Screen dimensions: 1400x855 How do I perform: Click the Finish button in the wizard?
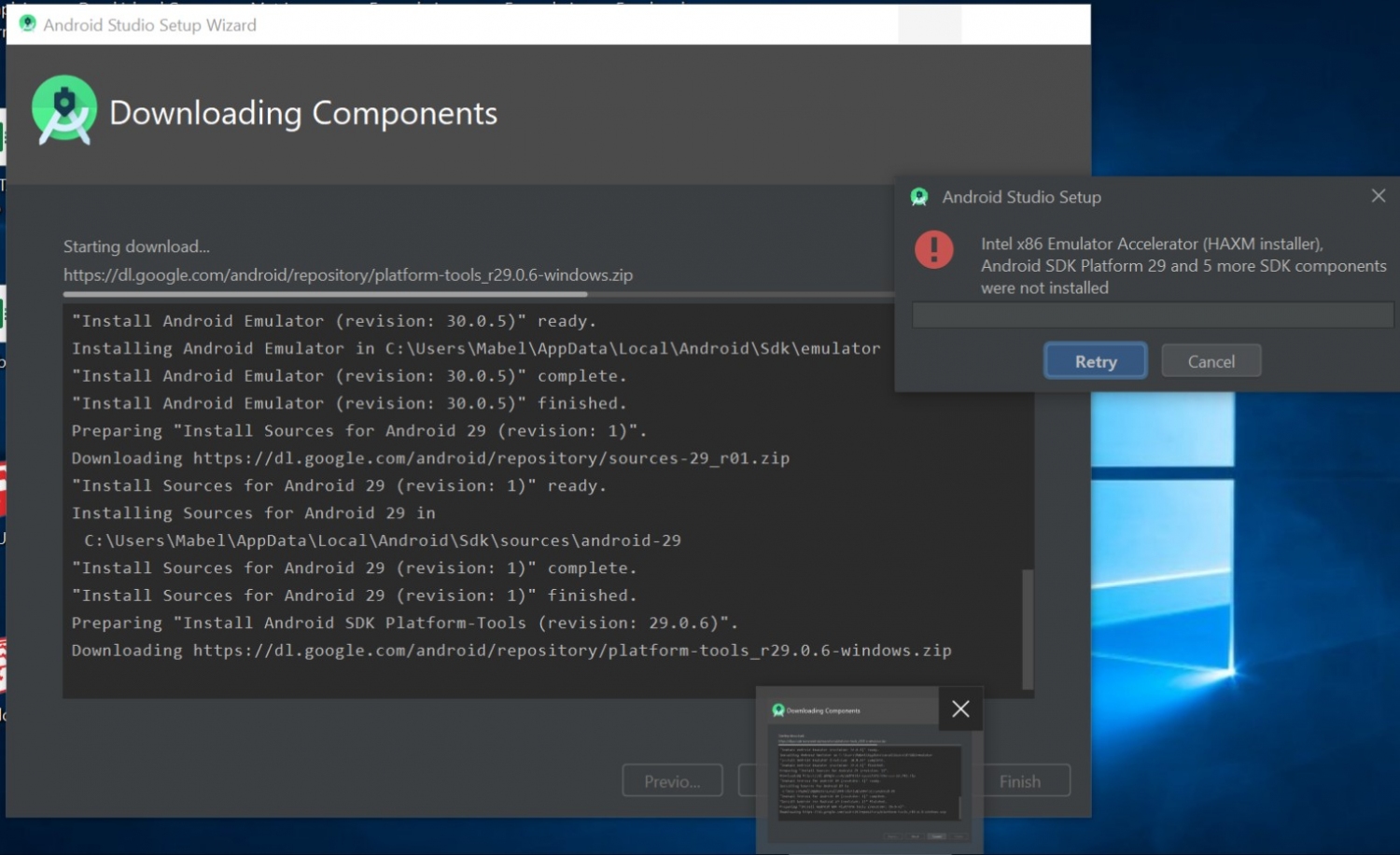pos(1020,781)
